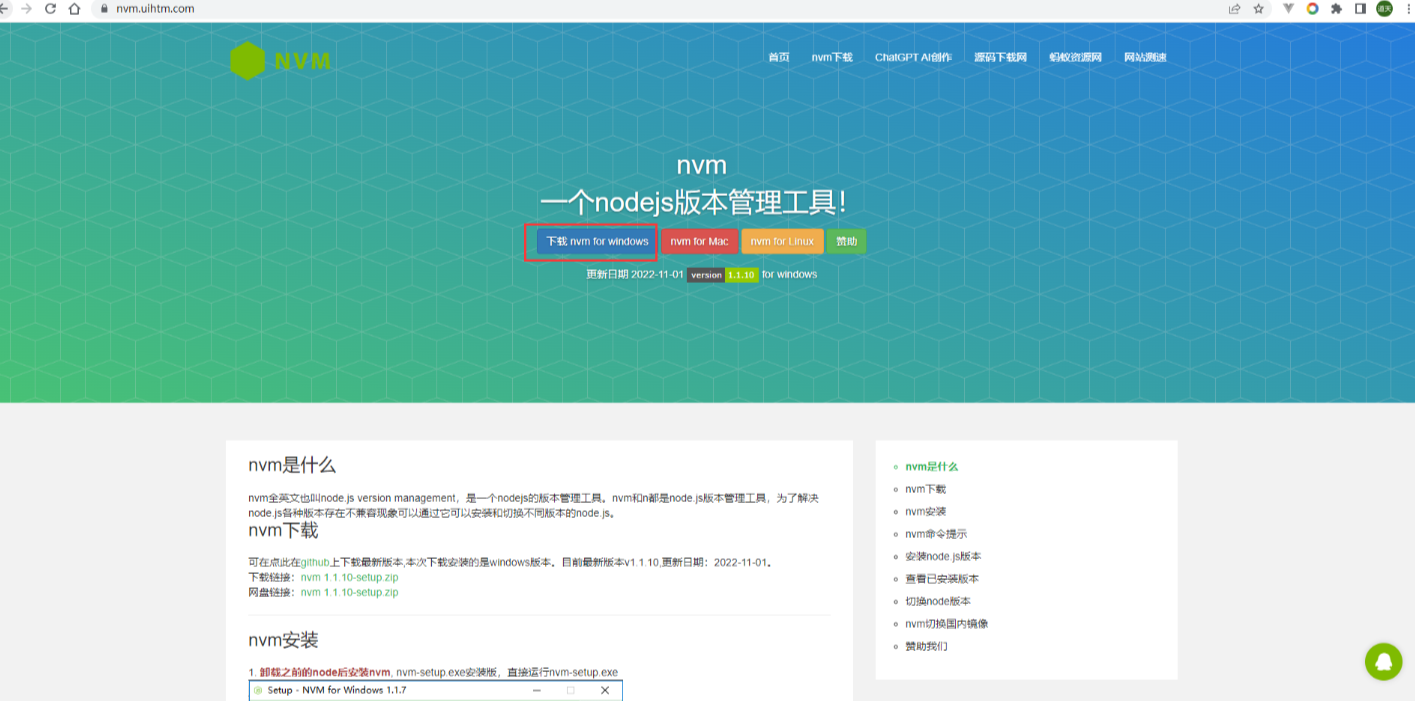This screenshot has width=1415, height=701.
Task: Click the nvm安装 article heading
Action: click(x=284, y=640)
